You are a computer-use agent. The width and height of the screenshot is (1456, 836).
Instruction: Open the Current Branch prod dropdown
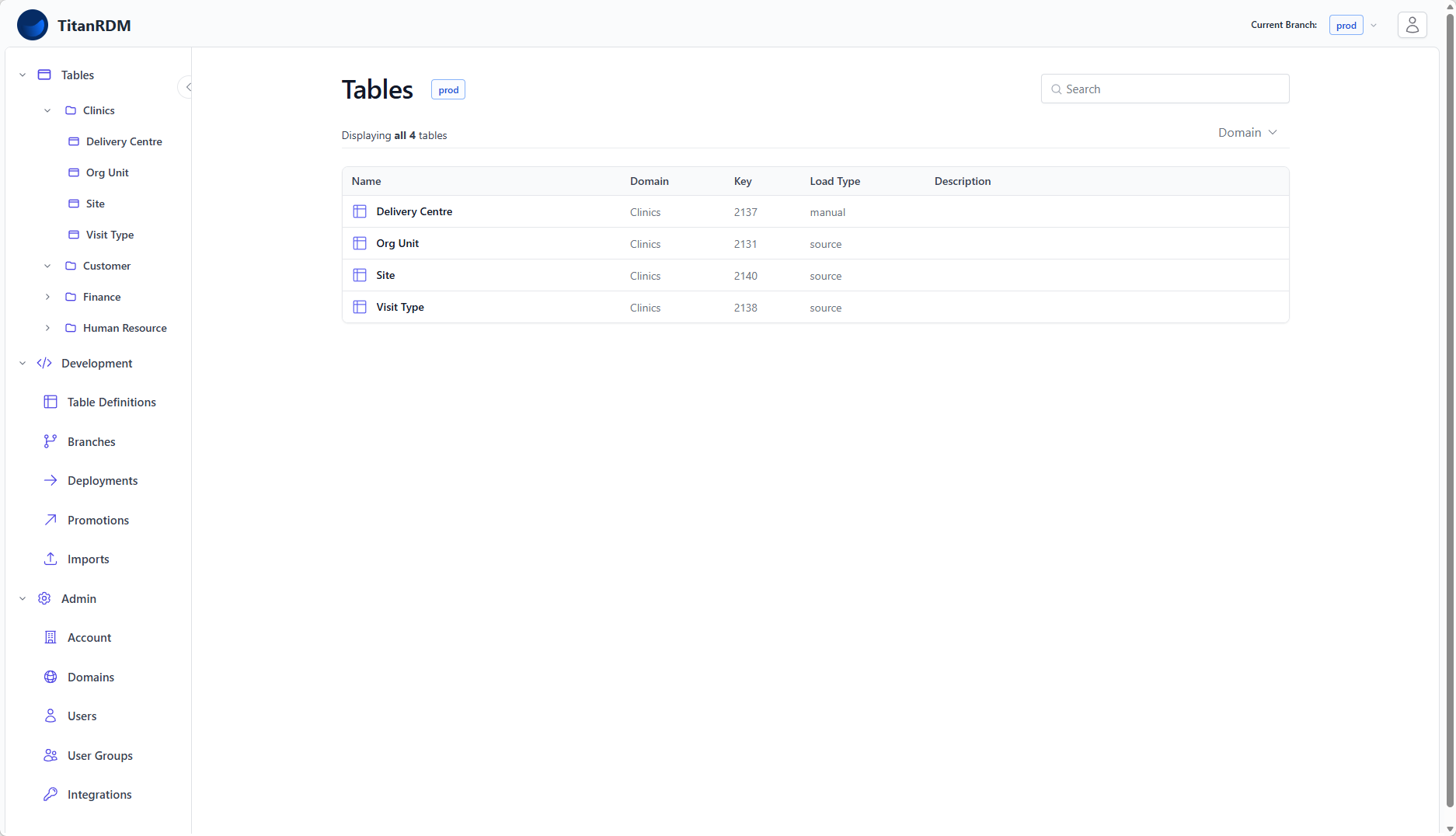tap(1353, 25)
